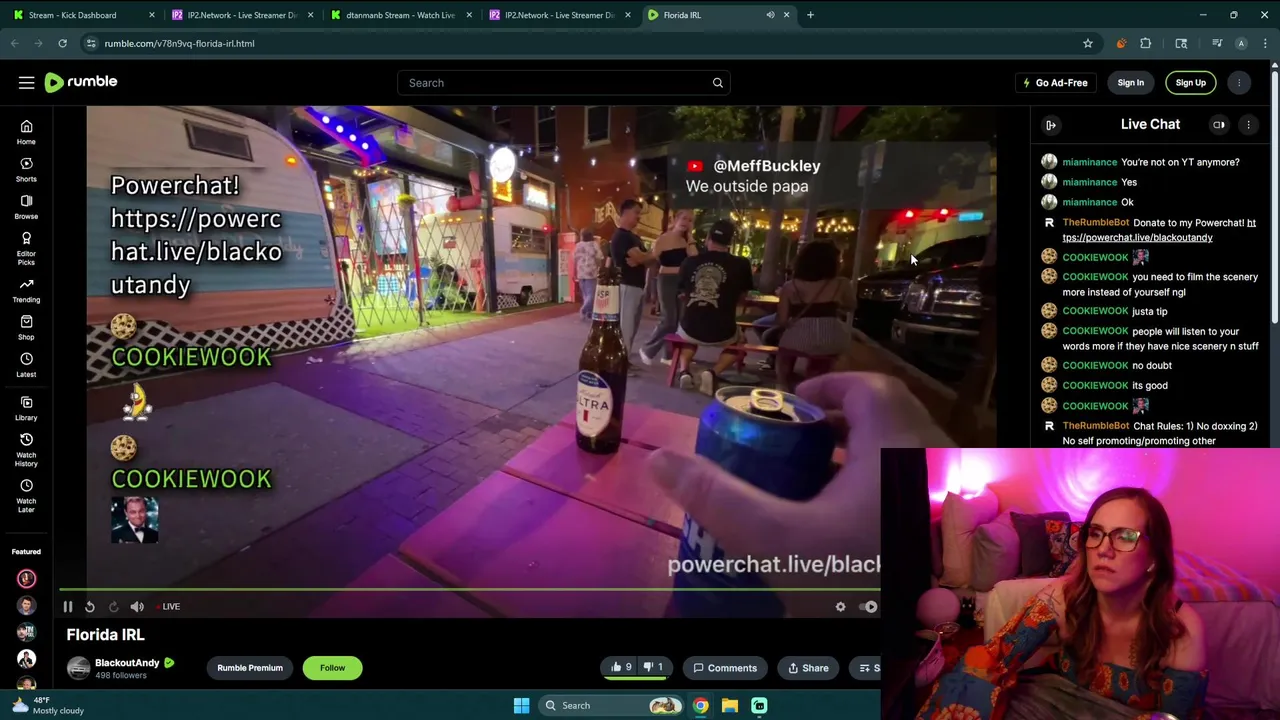This screenshot has height=720, width=1280.
Task: Mute the Florida IRL tab audio
Action: click(x=770, y=15)
